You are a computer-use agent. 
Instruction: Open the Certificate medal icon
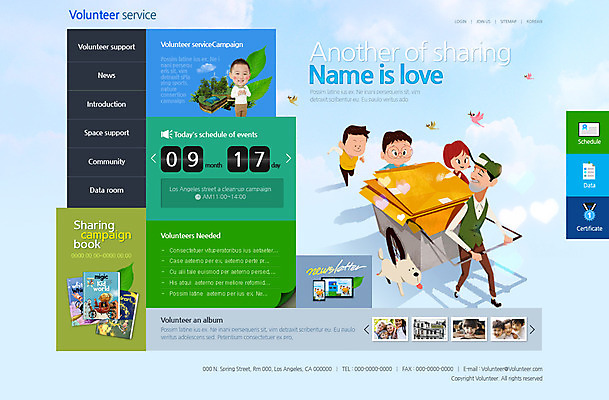[x=589, y=213]
